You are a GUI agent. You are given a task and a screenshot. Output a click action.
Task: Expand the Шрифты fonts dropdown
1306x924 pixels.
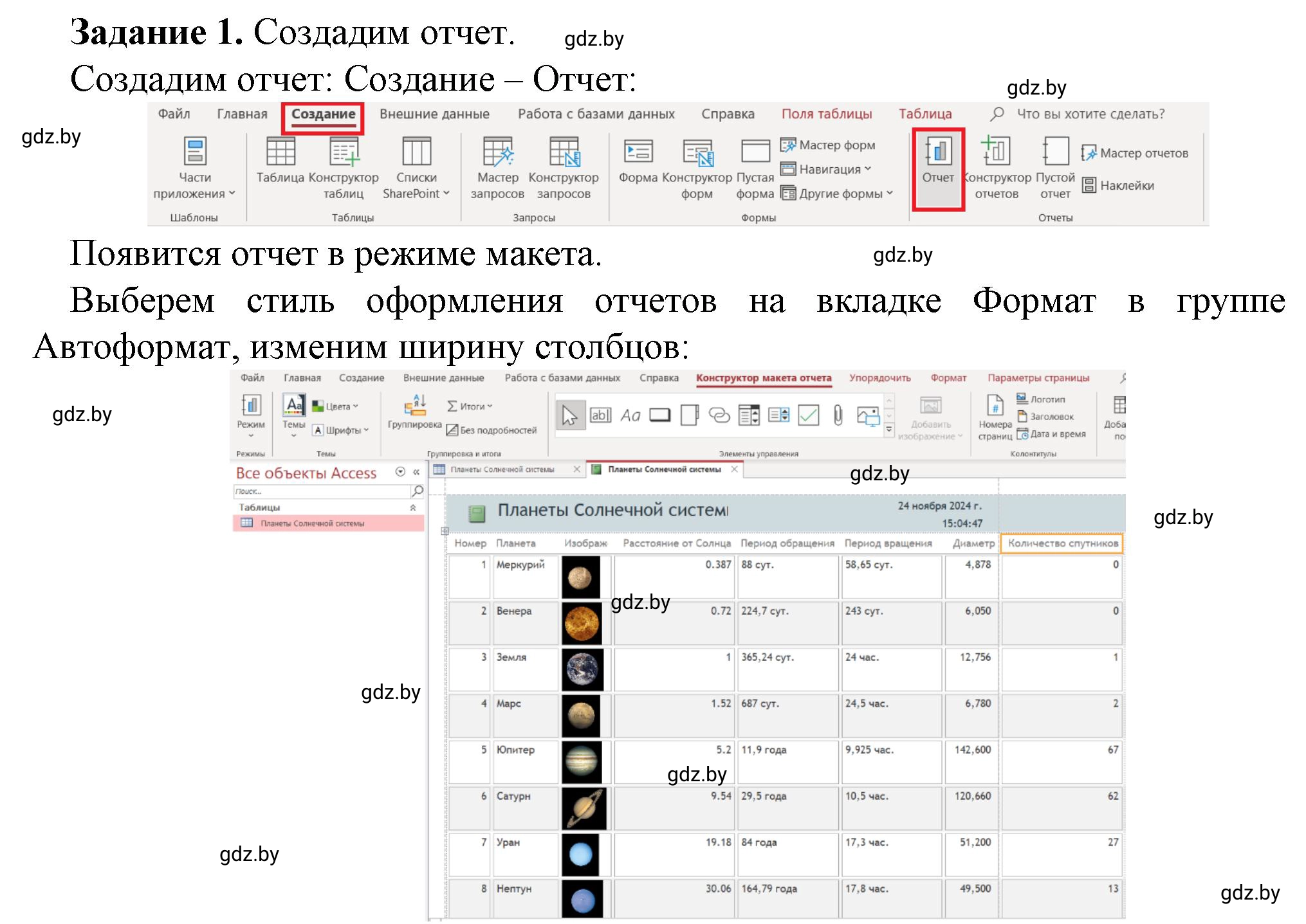coord(341,430)
